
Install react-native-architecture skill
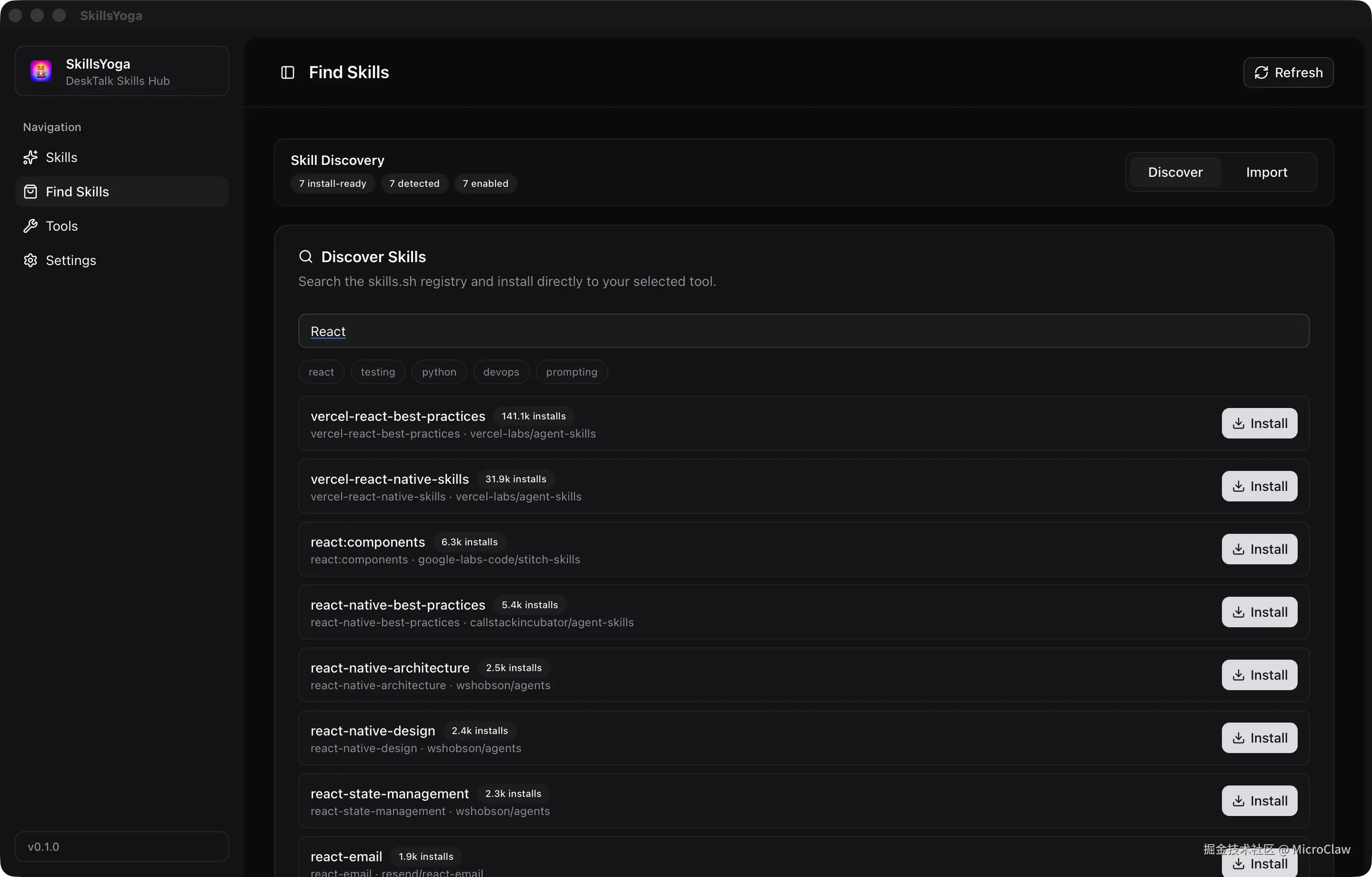point(1259,675)
